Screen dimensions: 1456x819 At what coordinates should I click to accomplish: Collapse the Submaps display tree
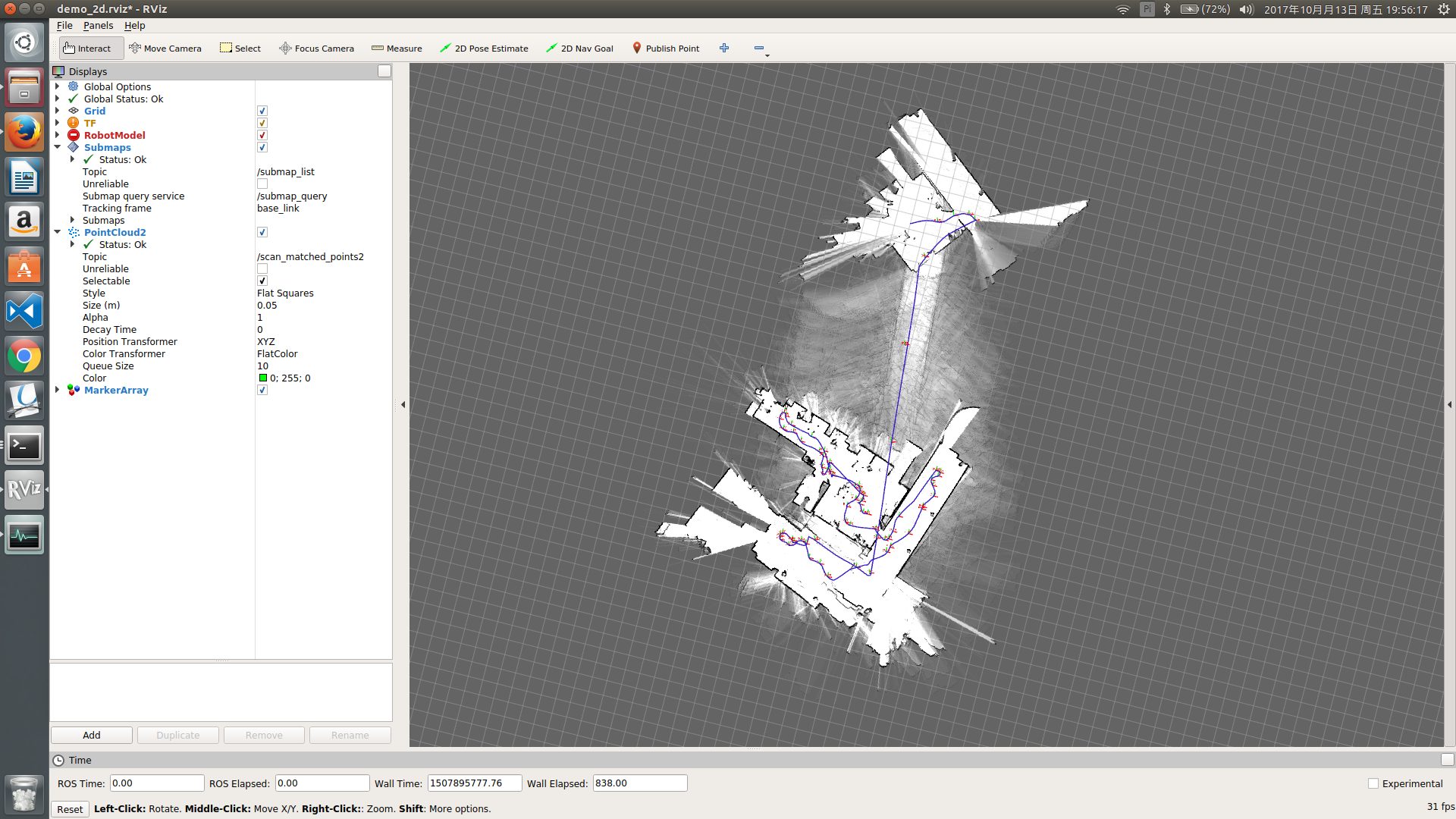pyautogui.click(x=57, y=147)
